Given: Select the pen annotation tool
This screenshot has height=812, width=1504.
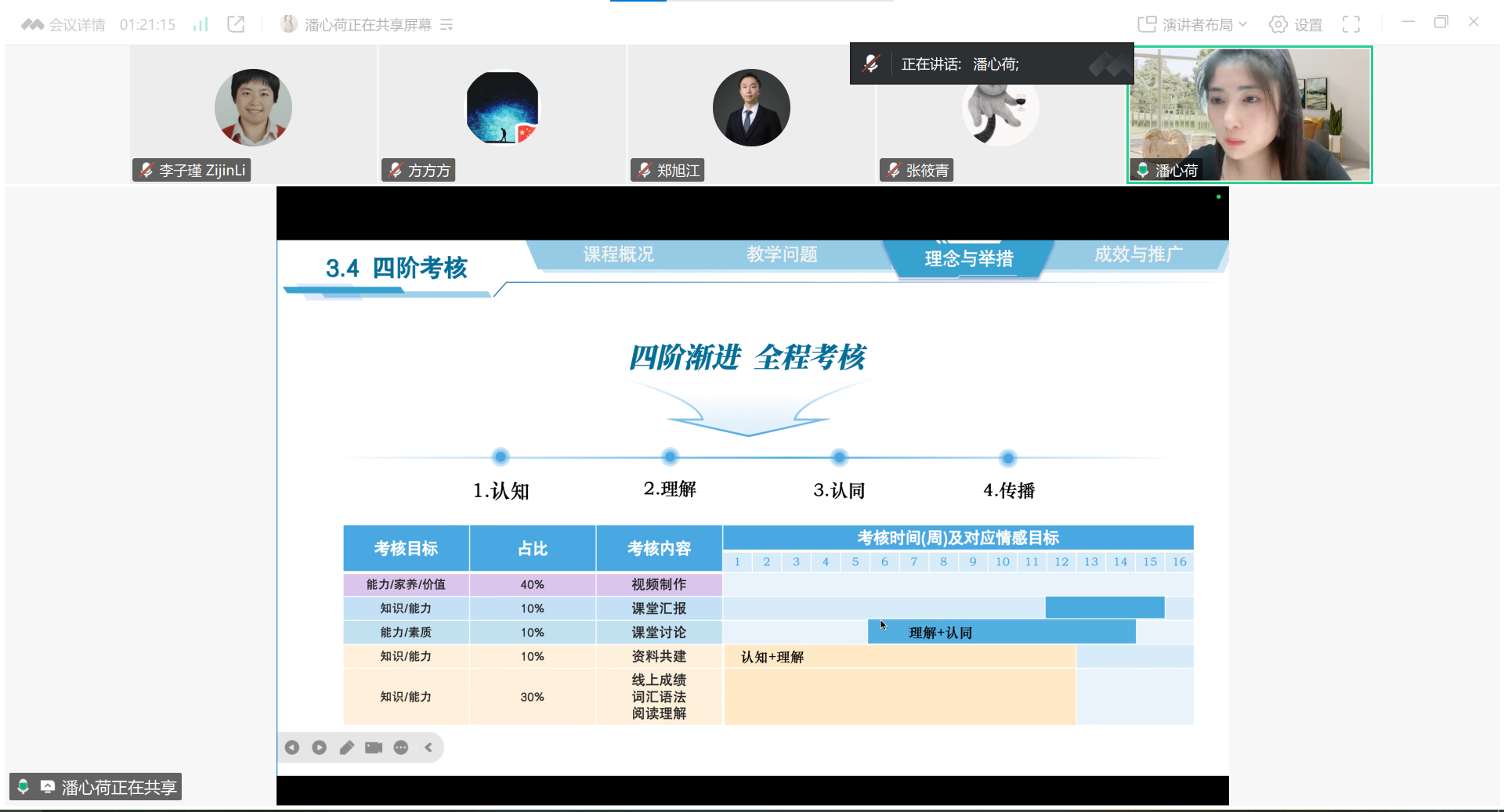Looking at the screenshot, I should point(346,748).
